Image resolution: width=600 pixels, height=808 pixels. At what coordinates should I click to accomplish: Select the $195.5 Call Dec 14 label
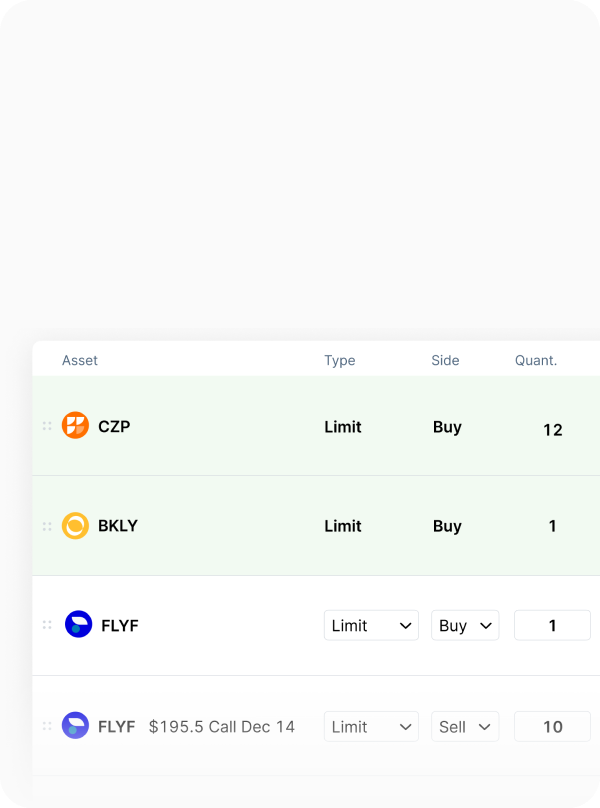click(222, 727)
